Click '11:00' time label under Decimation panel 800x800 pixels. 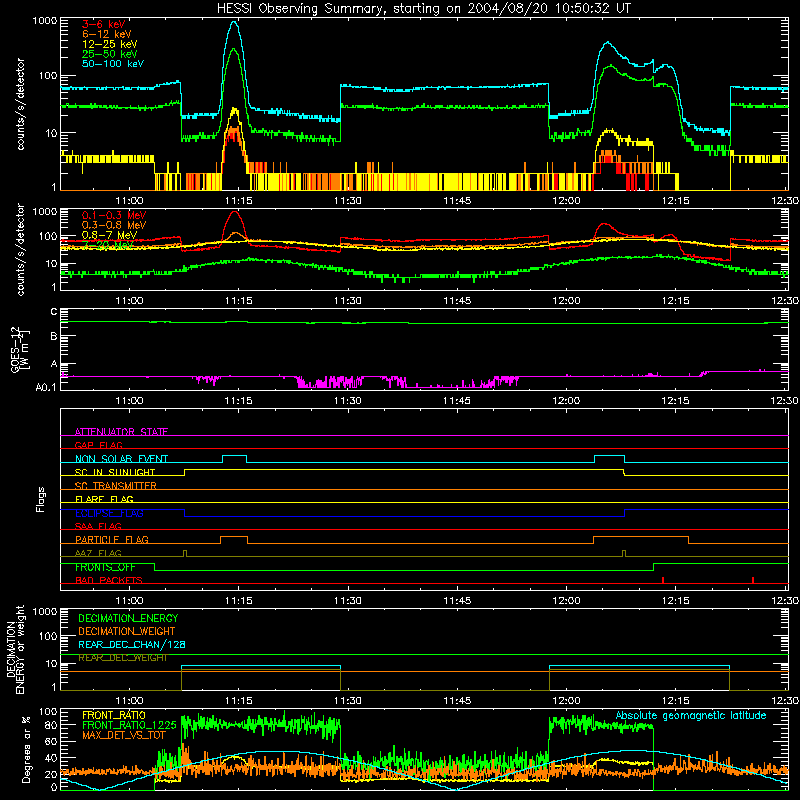pos(130,701)
